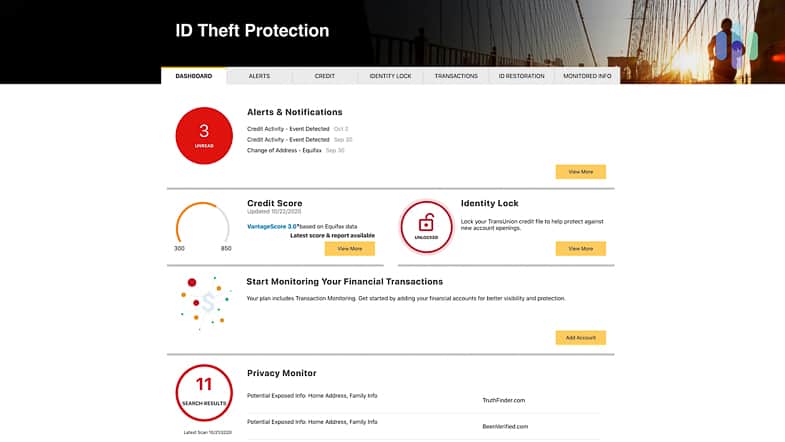785x442 pixels.
Task: Click the BeenVerified.com result
Action: tap(504, 425)
